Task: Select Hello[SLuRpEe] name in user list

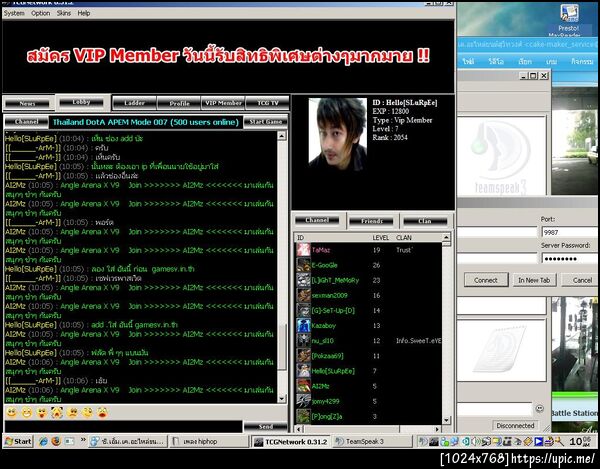Action: point(333,371)
